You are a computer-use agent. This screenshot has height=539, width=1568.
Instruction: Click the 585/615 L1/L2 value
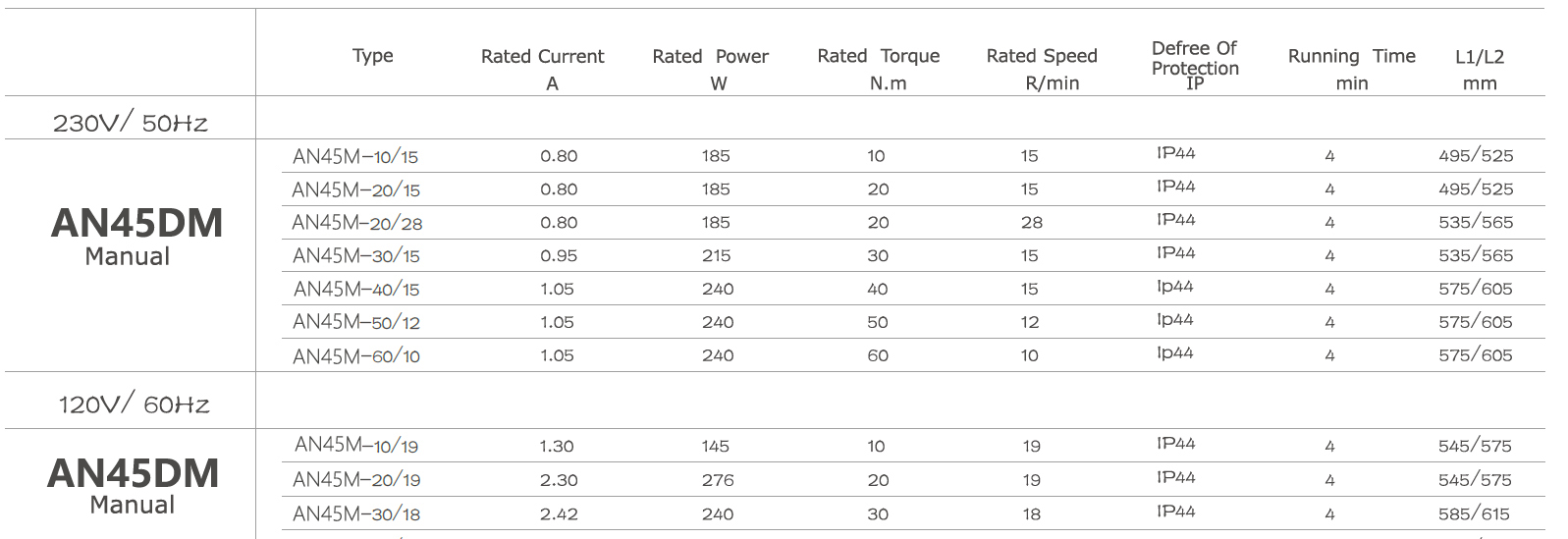[1475, 513]
